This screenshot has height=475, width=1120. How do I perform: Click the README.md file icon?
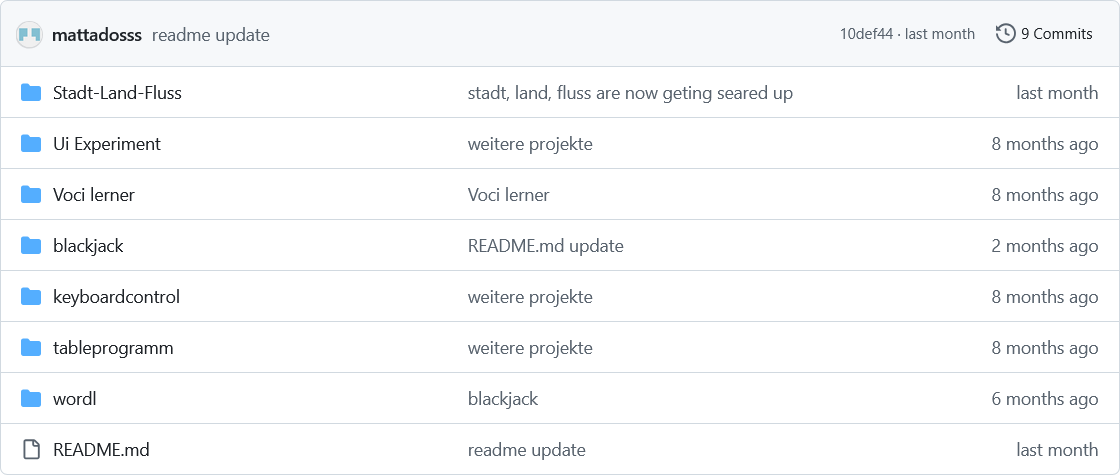[x=31, y=450]
